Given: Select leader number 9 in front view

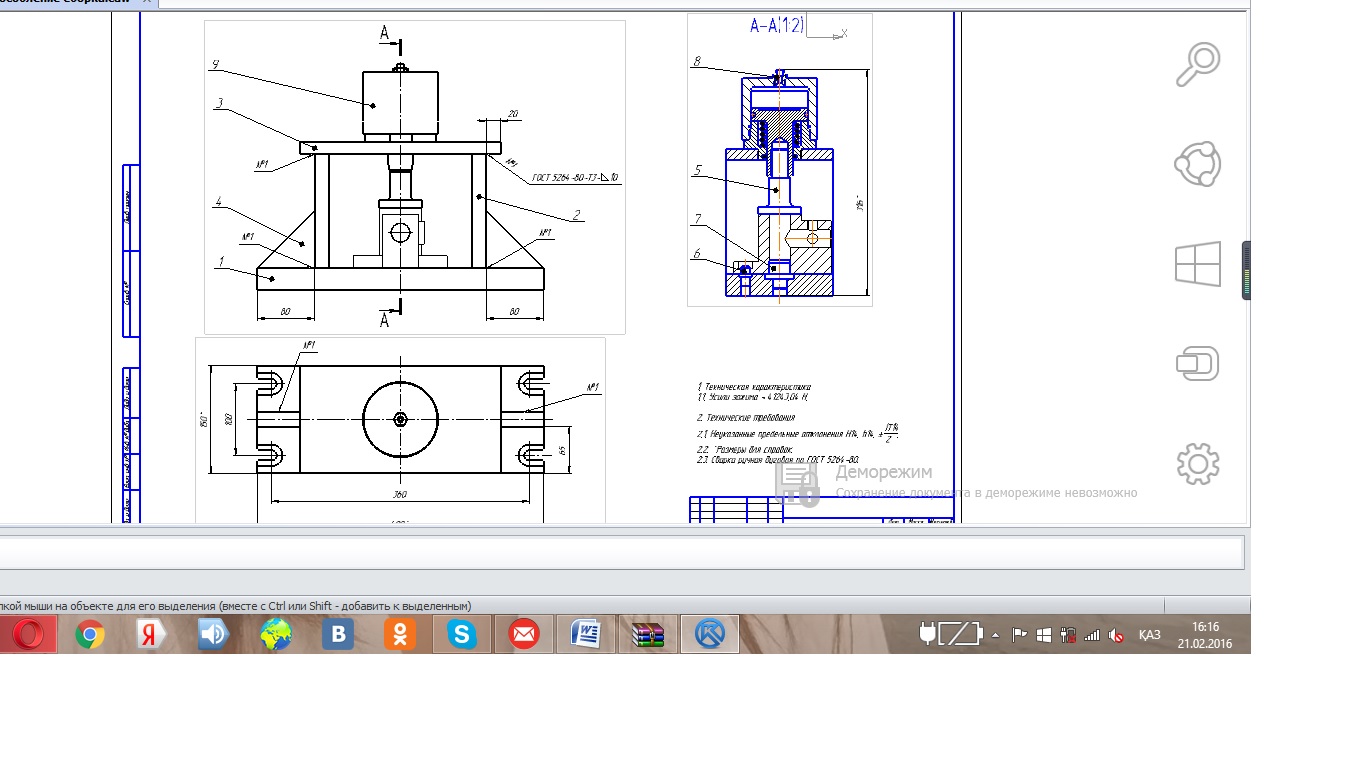Looking at the screenshot, I should tap(214, 66).
